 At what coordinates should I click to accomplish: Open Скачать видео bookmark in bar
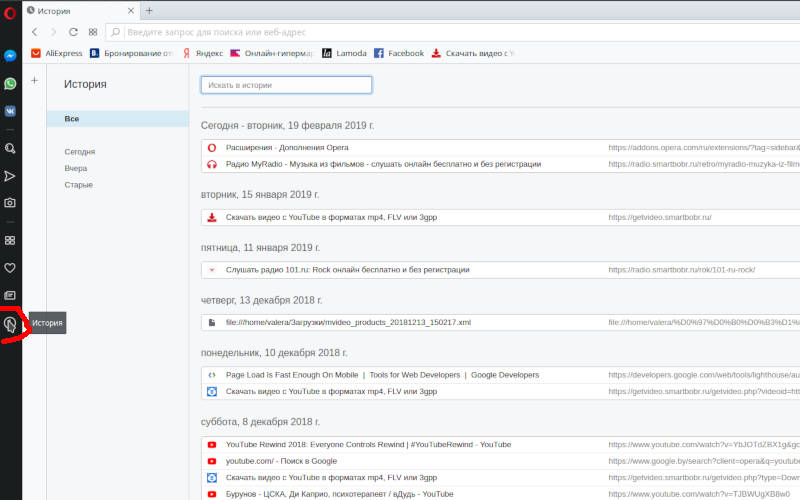tap(473, 53)
